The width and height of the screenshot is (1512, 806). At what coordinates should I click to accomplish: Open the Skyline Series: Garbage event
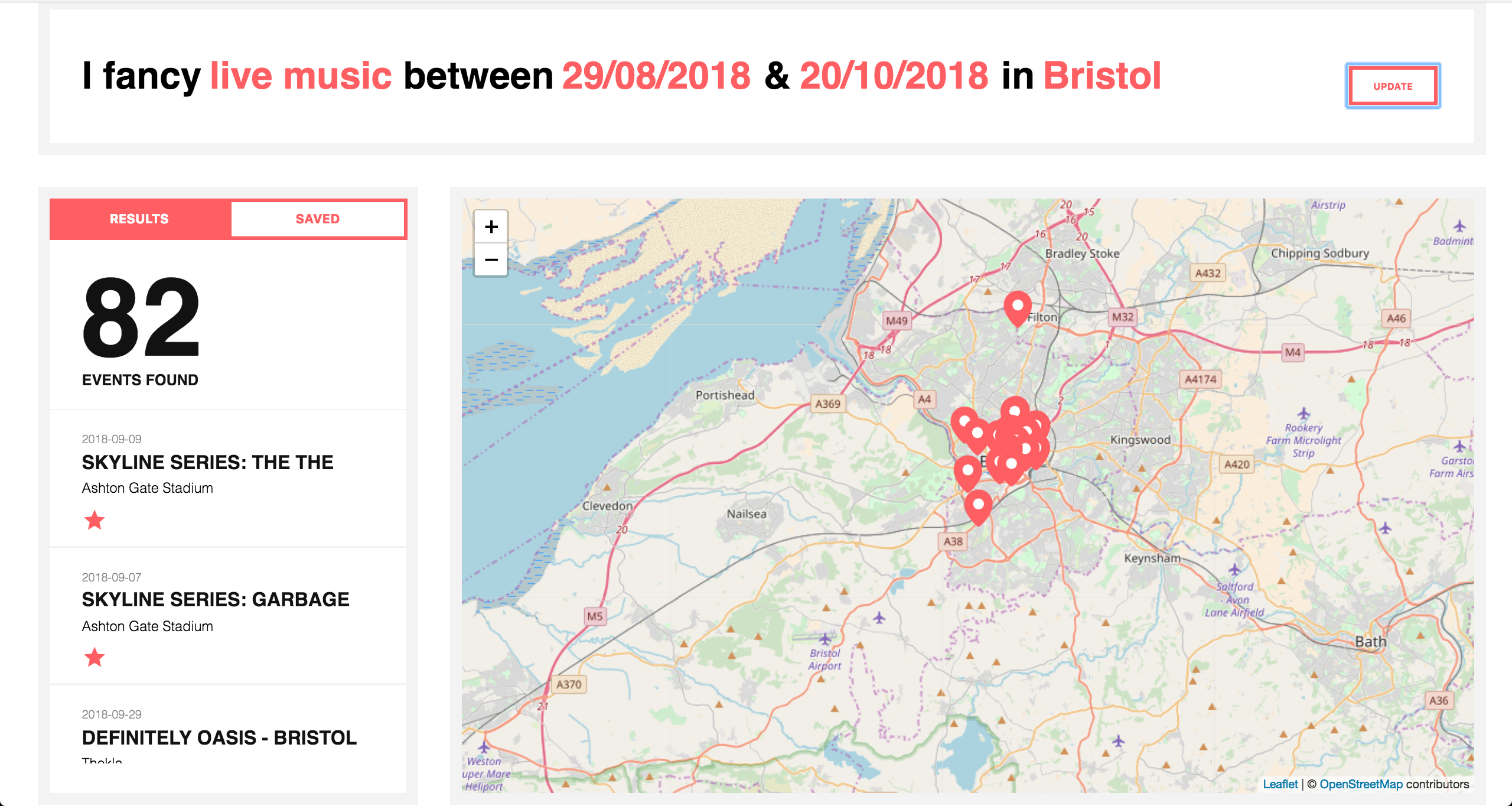tap(216, 600)
